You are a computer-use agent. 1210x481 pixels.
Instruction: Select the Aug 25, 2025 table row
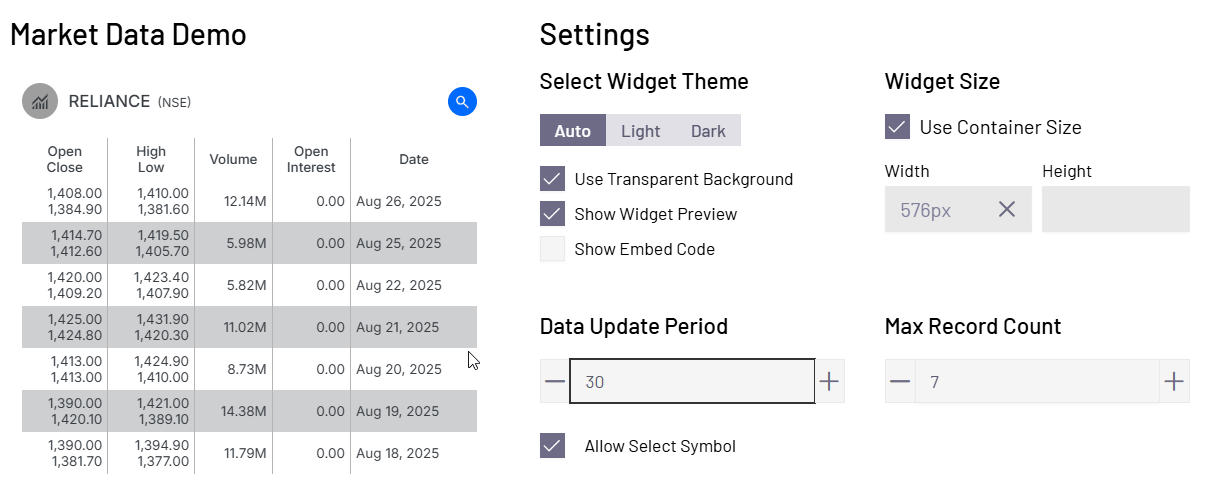[249, 243]
